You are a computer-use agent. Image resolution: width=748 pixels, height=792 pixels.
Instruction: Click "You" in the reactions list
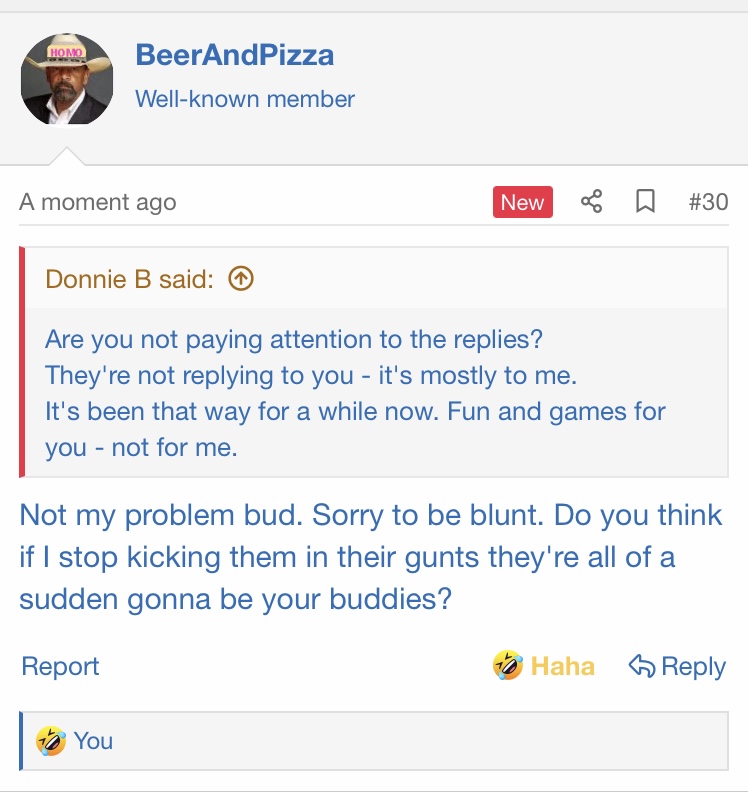click(93, 741)
